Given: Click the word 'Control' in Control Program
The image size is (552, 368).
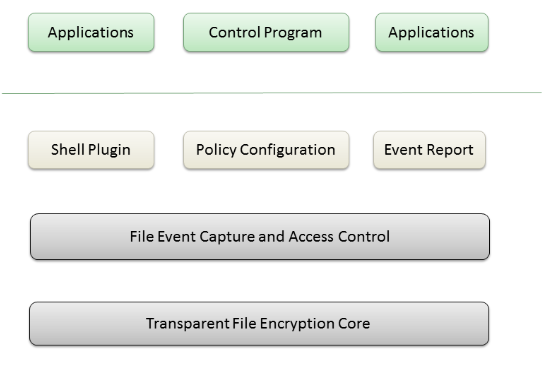Looking at the screenshot, I should [235, 32].
